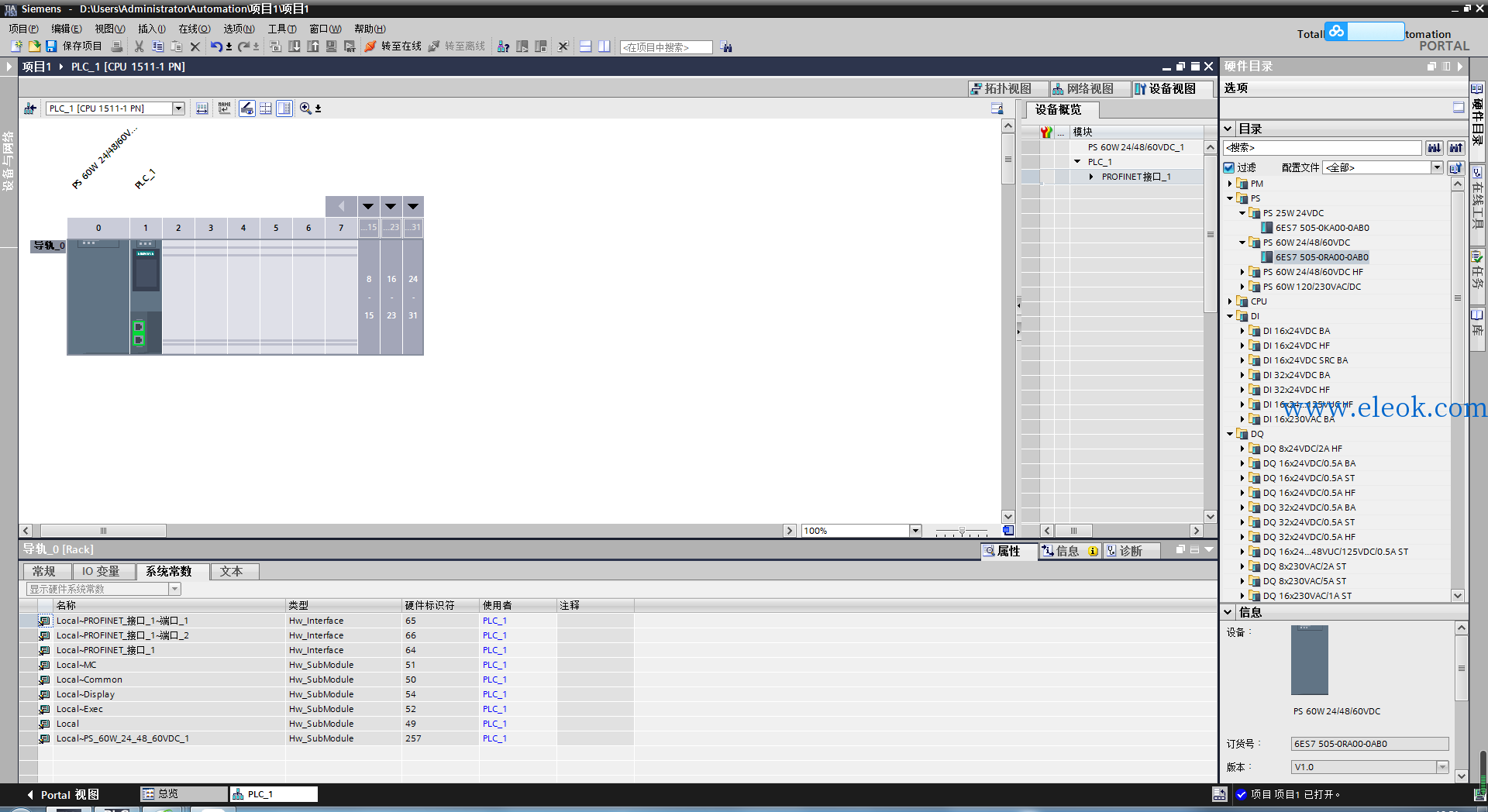Split editor space vertically
The width and height of the screenshot is (1488, 812).
tap(604, 46)
